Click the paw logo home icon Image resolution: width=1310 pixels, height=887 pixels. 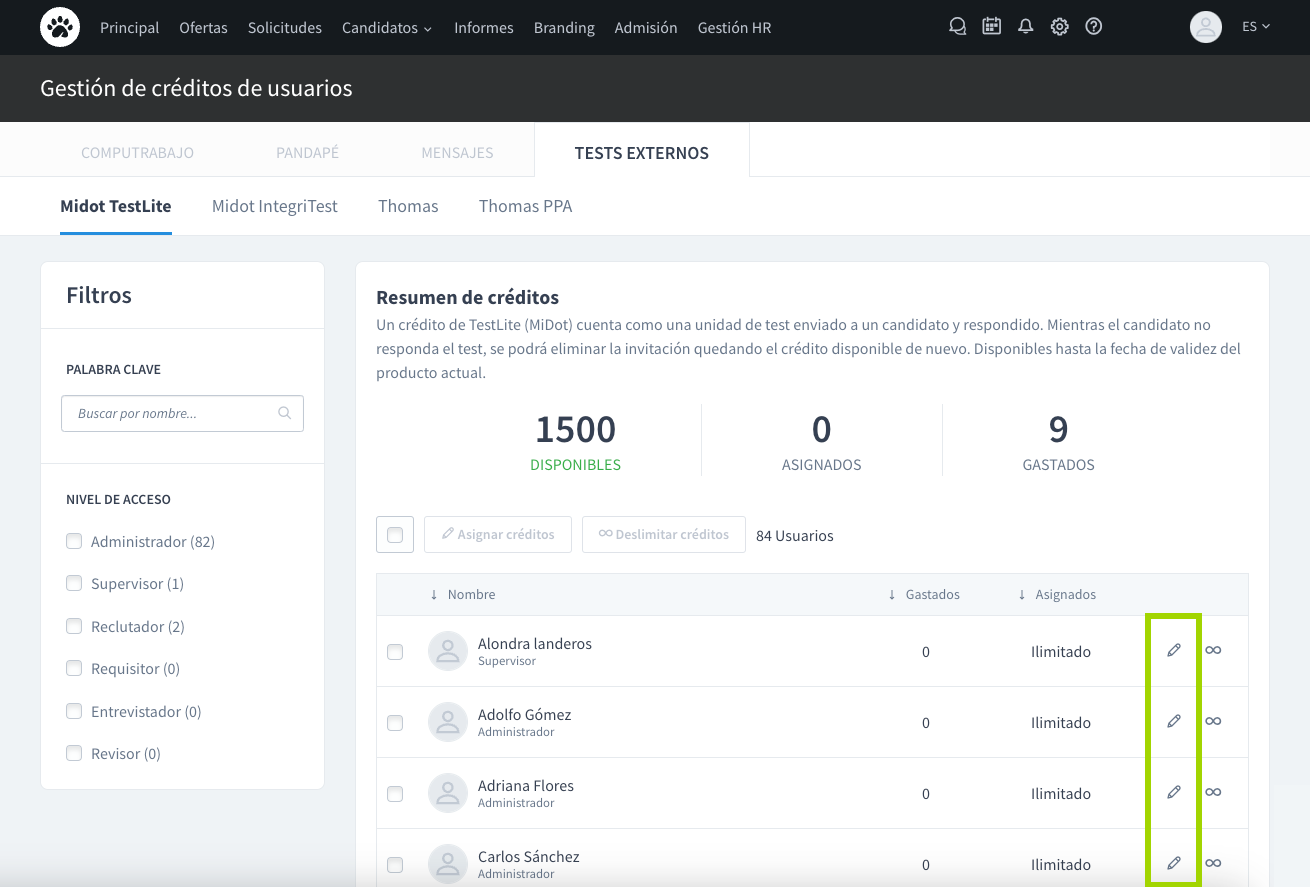pyautogui.click(x=60, y=27)
